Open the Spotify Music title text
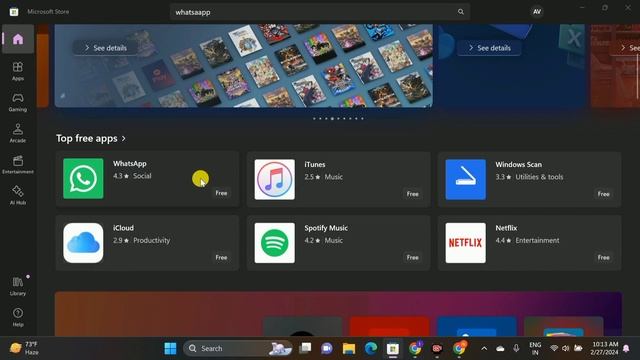 tap(326, 228)
